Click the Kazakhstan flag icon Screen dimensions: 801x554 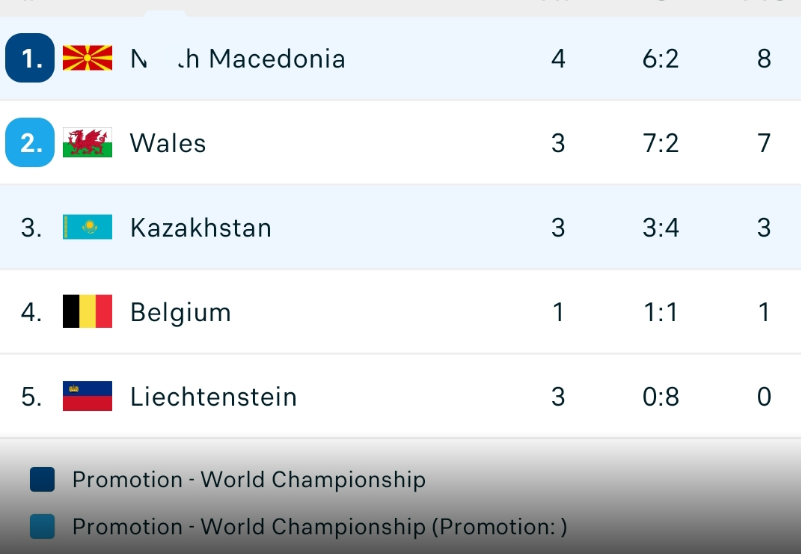87,228
